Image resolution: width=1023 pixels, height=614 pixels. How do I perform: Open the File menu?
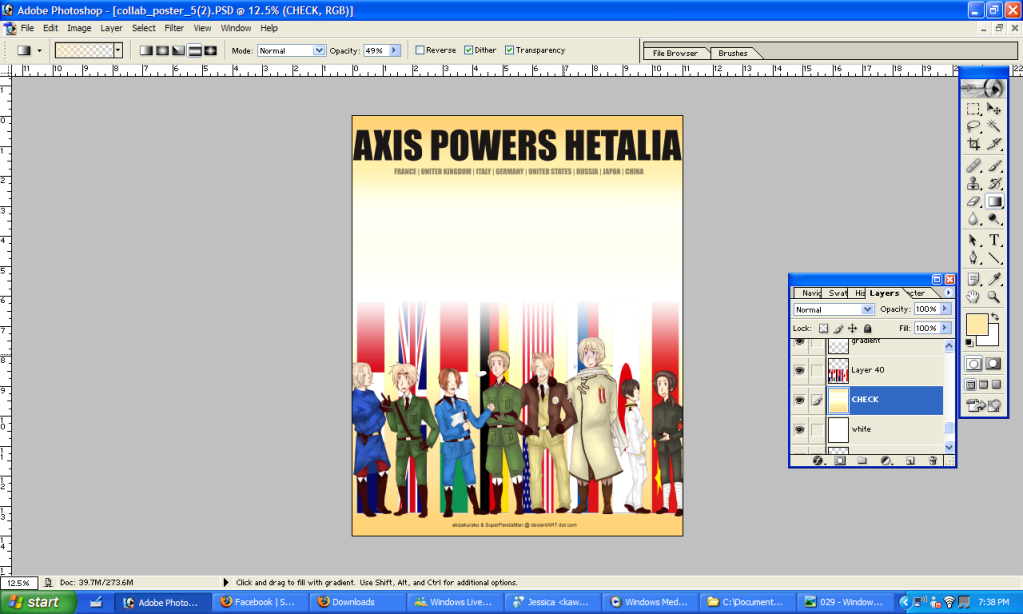point(27,28)
